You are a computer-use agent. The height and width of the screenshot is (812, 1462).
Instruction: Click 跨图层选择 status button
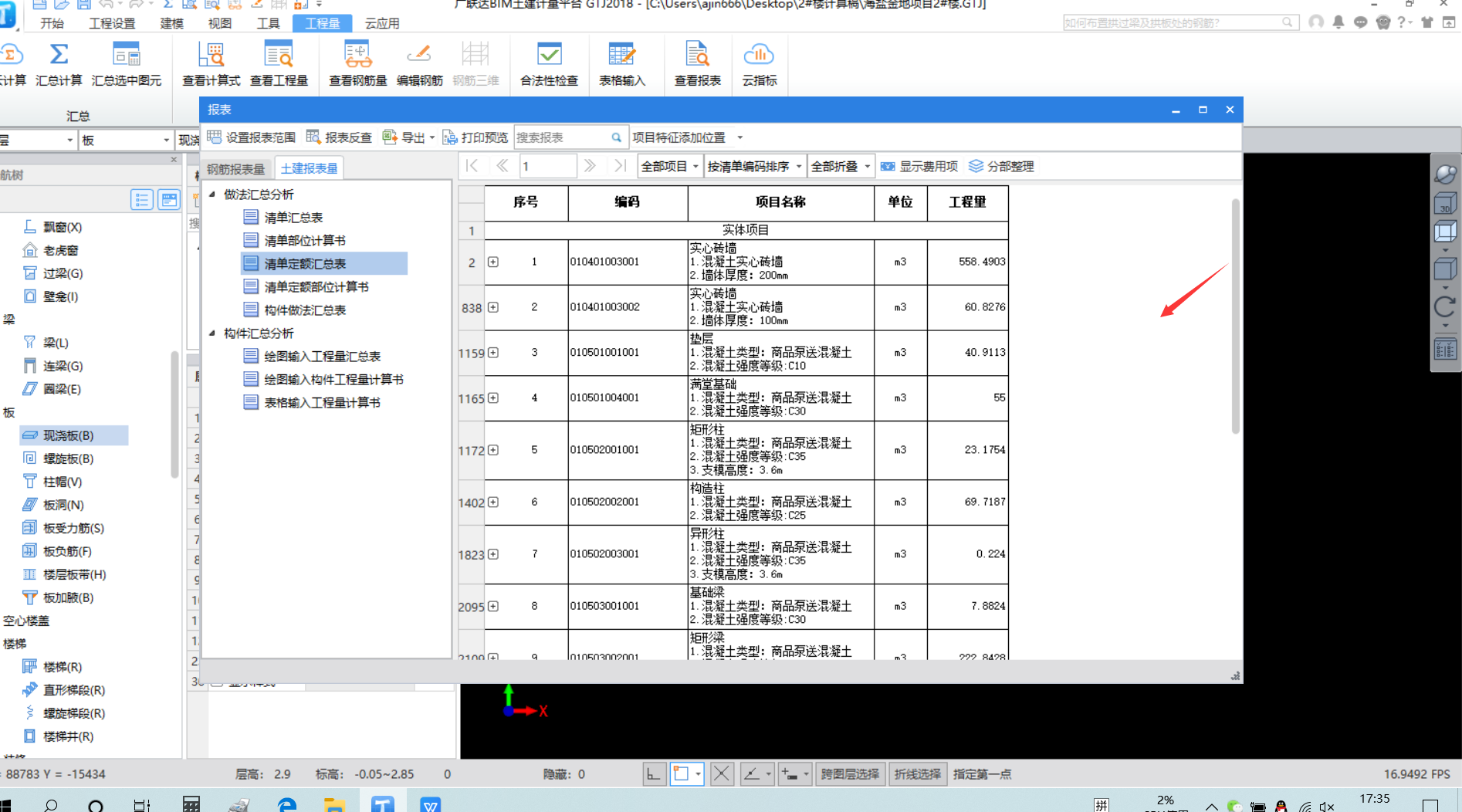[850, 774]
